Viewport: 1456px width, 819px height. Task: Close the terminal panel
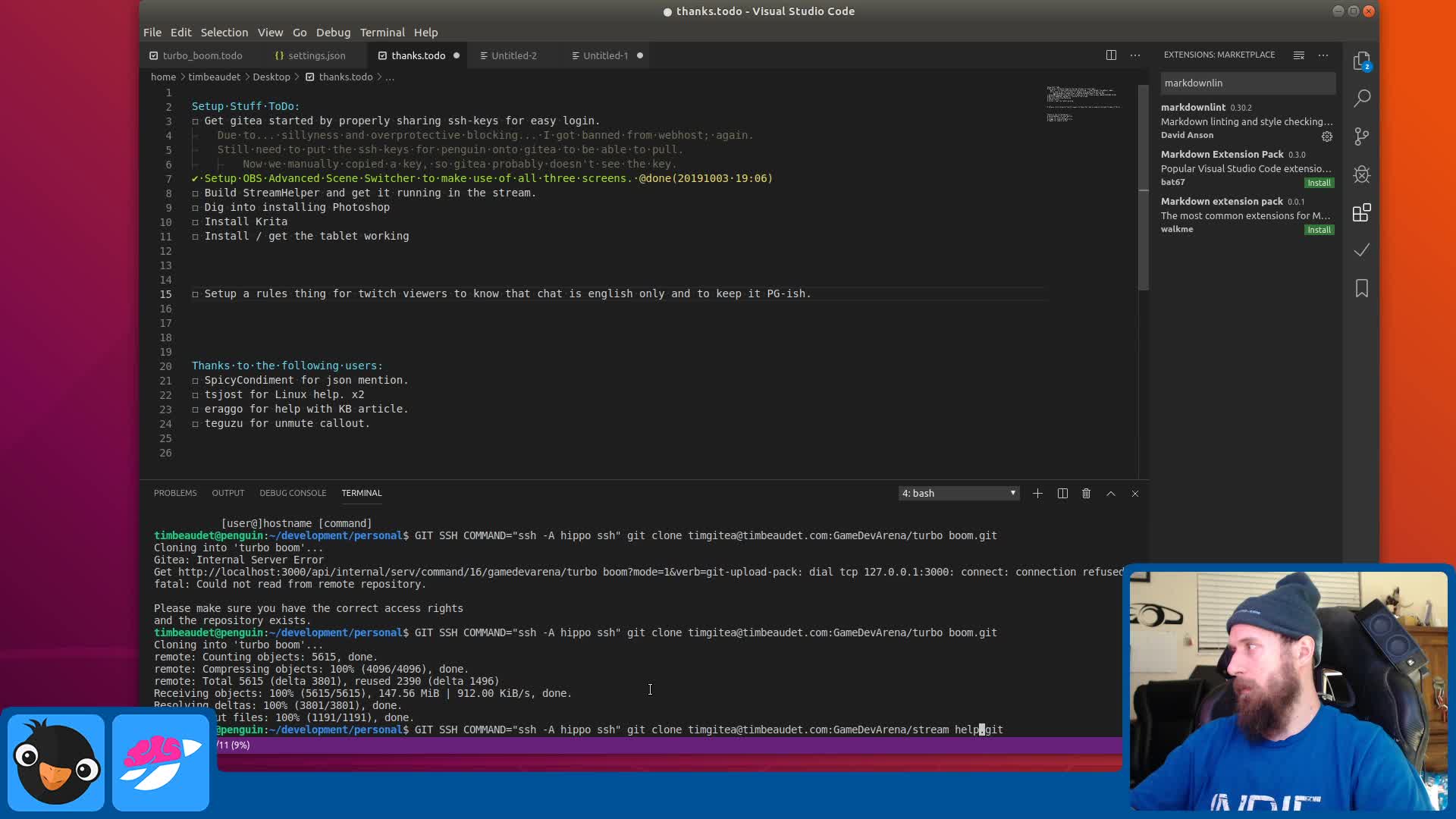pyautogui.click(x=1135, y=494)
